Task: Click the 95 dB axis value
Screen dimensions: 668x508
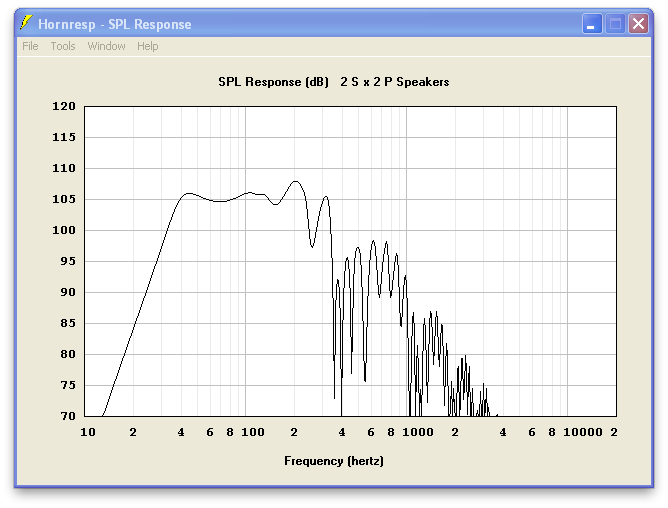Action: (x=68, y=261)
